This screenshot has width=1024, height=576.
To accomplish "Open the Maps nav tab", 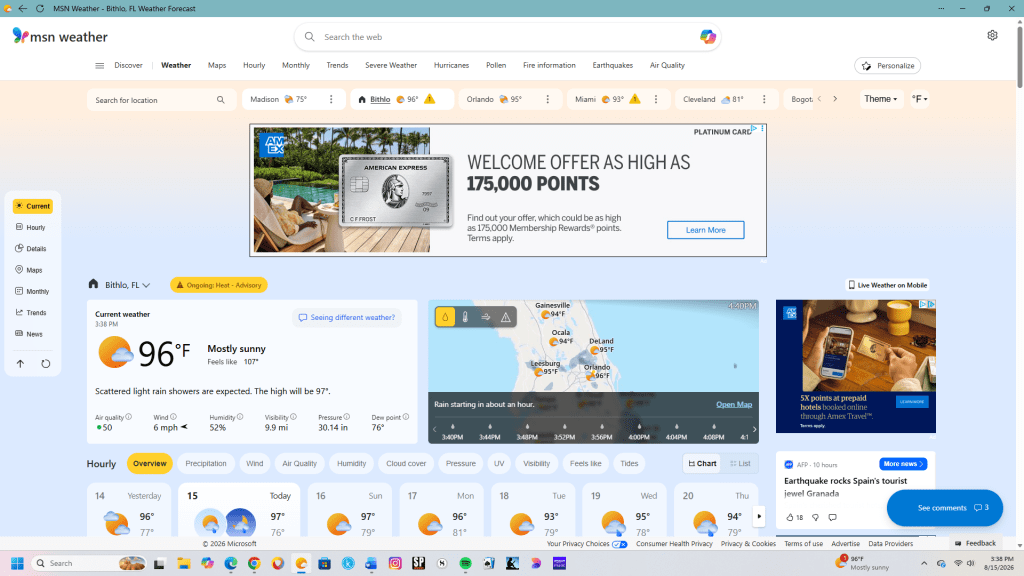I will coord(217,65).
